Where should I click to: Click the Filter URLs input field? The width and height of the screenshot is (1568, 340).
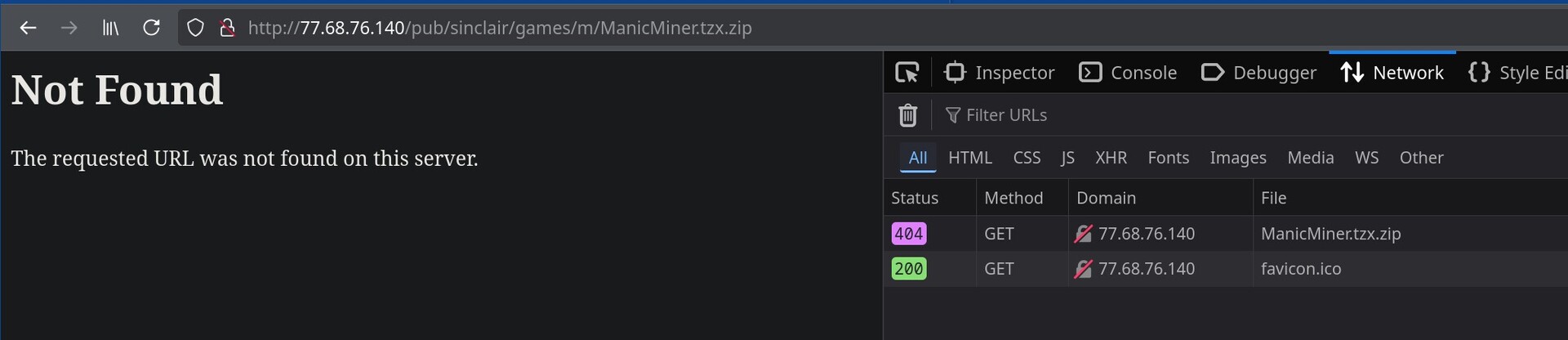click(1143, 115)
